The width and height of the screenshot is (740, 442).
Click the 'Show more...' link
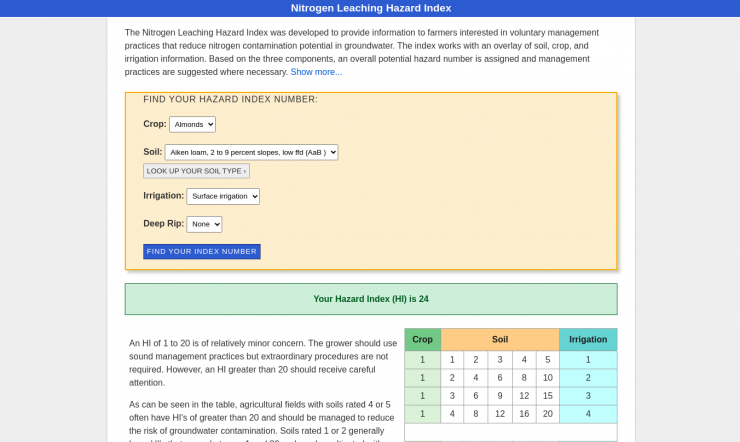pyautogui.click(x=316, y=72)
